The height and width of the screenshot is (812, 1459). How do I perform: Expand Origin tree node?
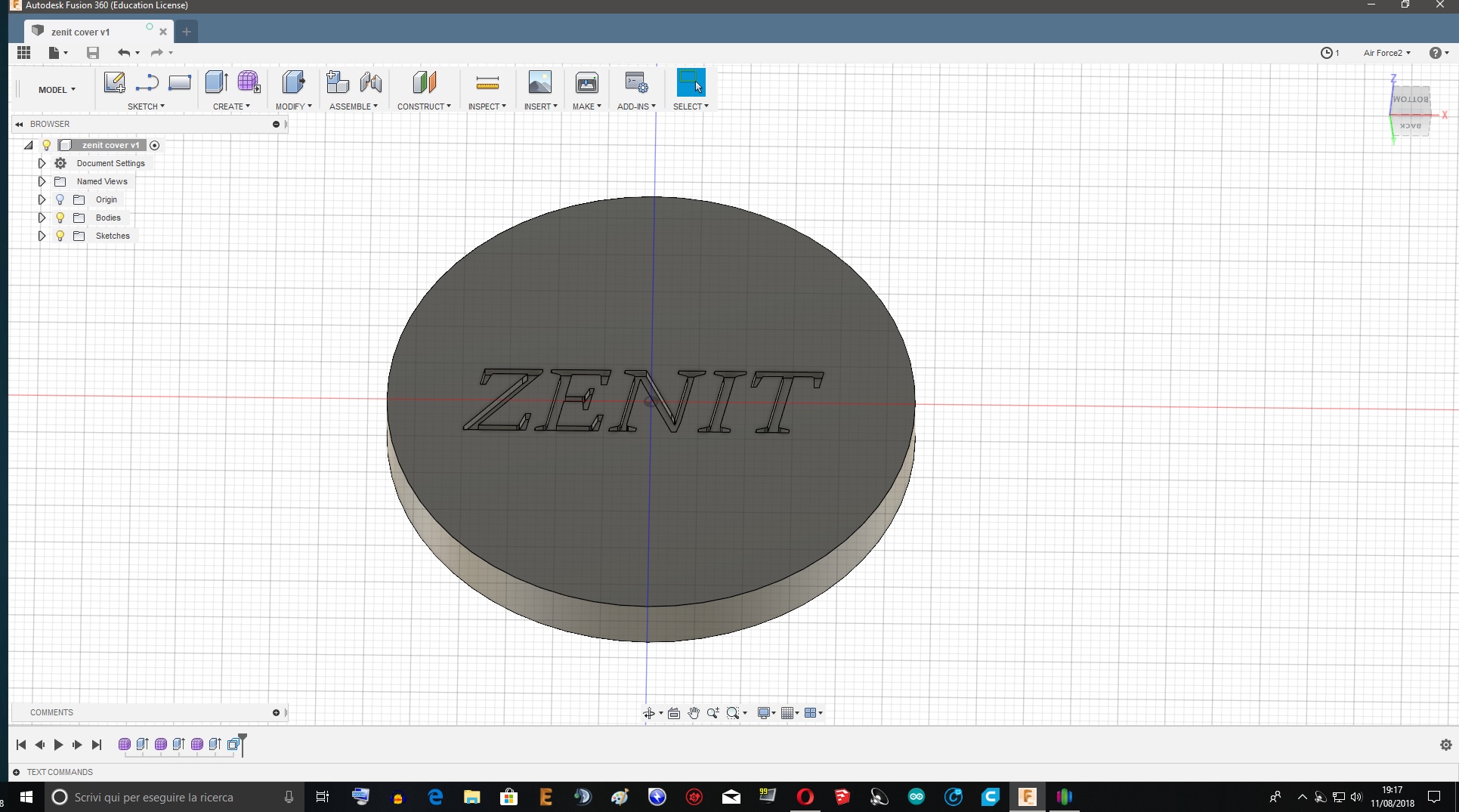coord(42,199)
